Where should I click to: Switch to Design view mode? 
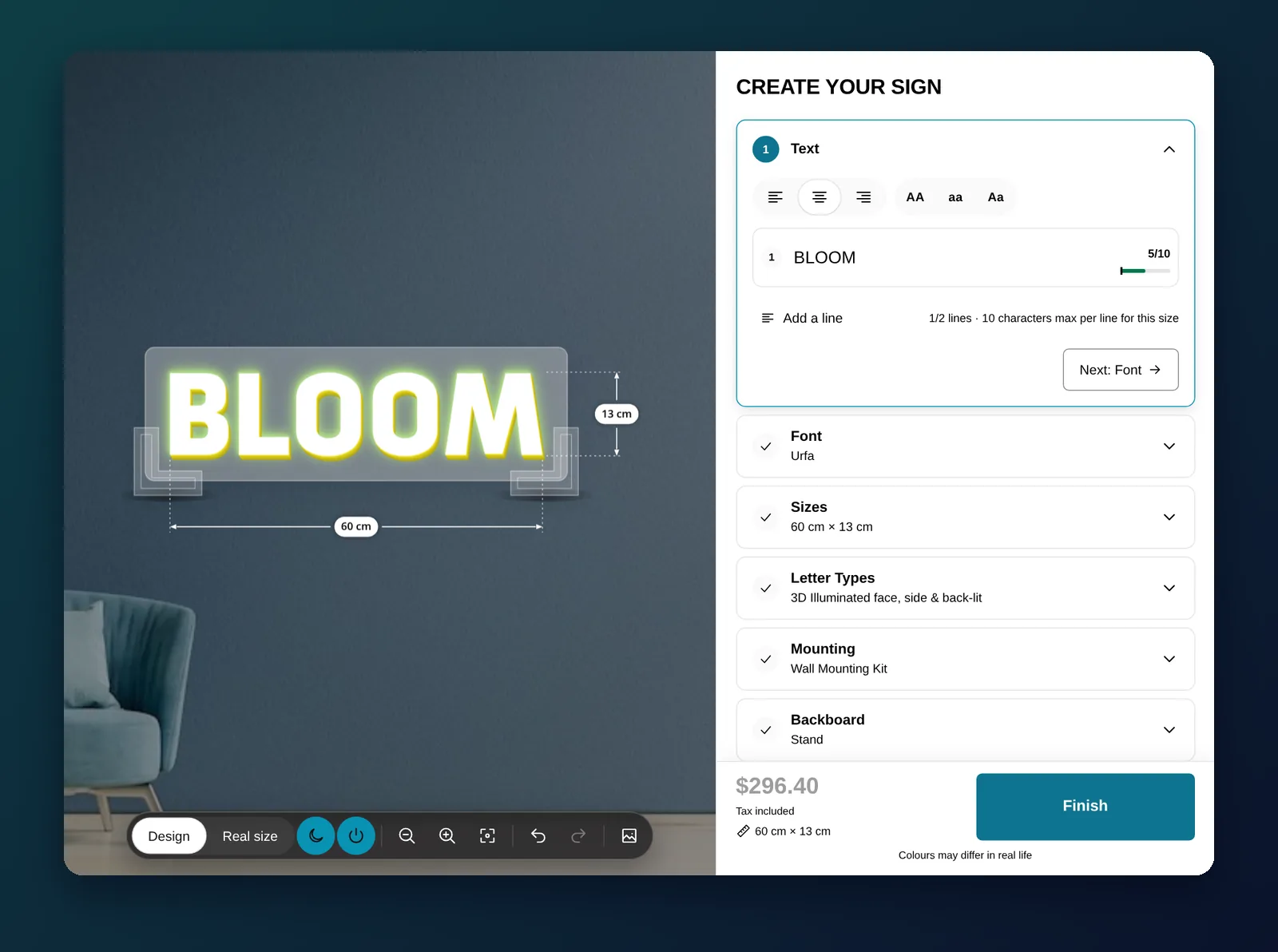coord(169,836)
